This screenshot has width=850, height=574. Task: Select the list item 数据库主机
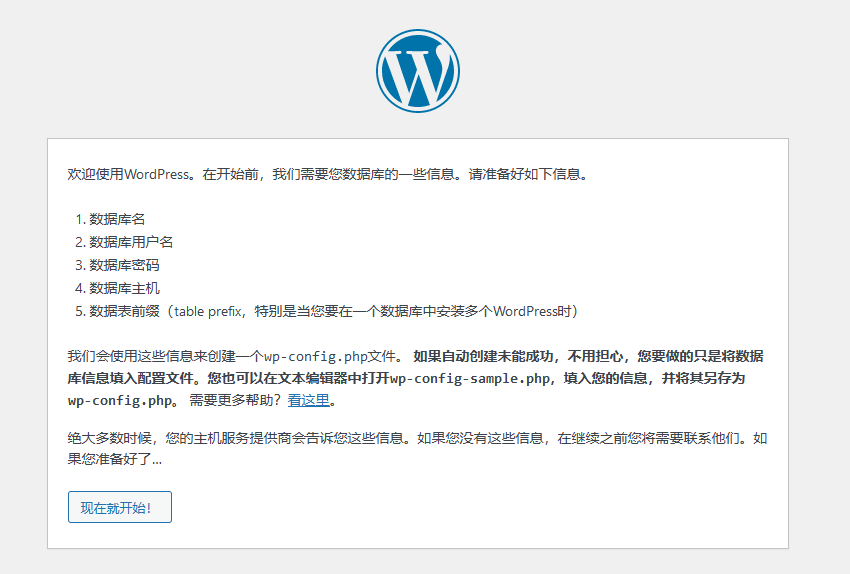click(x=124, y=288)
